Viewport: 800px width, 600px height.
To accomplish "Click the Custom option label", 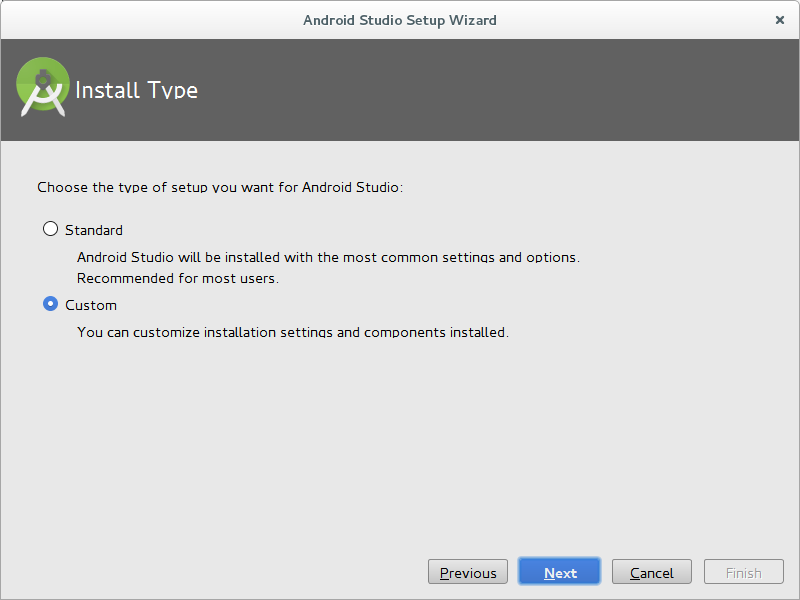I will tap(91, 305).
